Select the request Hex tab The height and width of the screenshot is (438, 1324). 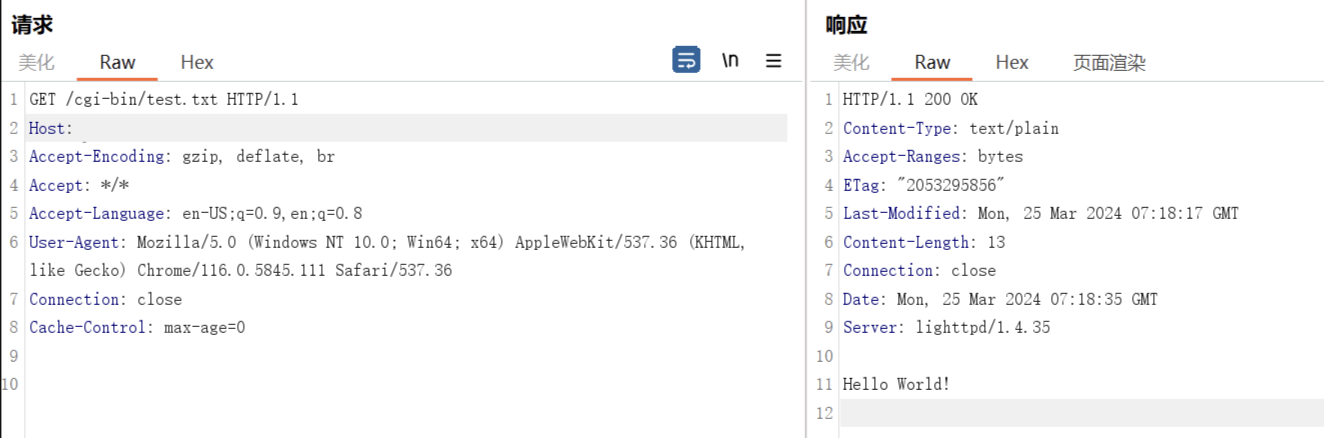pos(197,62)
